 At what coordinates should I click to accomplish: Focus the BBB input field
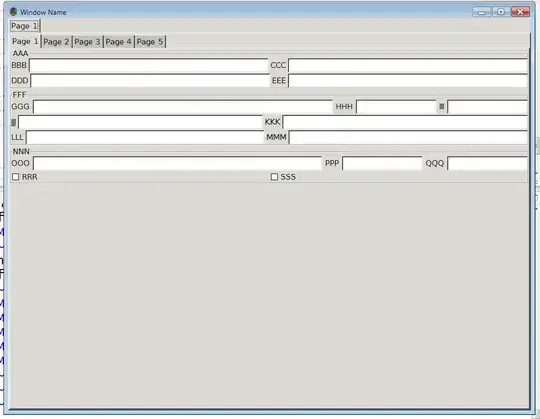tap(149, 65)
